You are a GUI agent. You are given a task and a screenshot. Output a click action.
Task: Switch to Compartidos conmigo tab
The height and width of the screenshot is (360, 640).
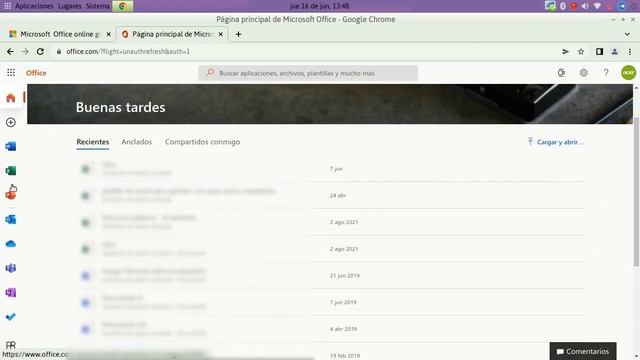click(x=202, y=142)
